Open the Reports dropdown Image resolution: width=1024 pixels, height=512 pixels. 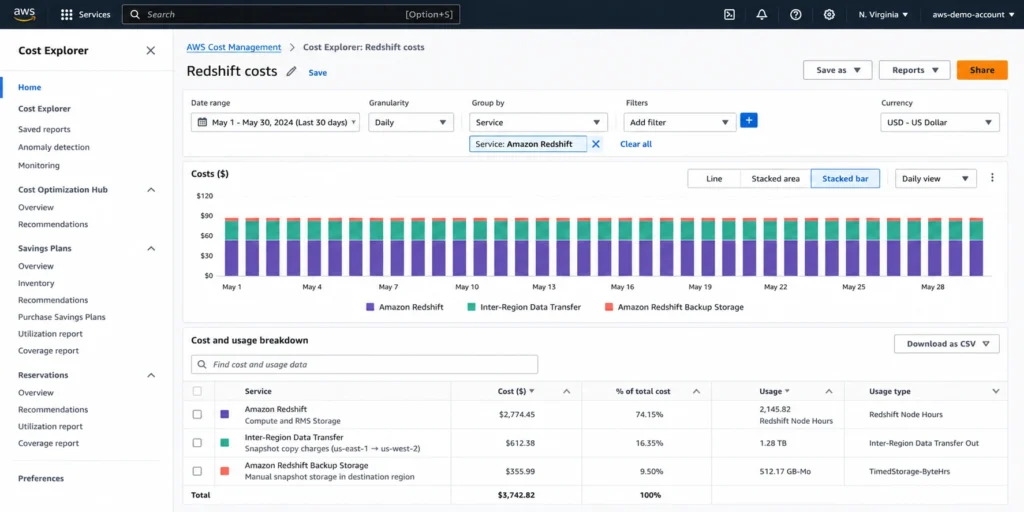[914, 70]
